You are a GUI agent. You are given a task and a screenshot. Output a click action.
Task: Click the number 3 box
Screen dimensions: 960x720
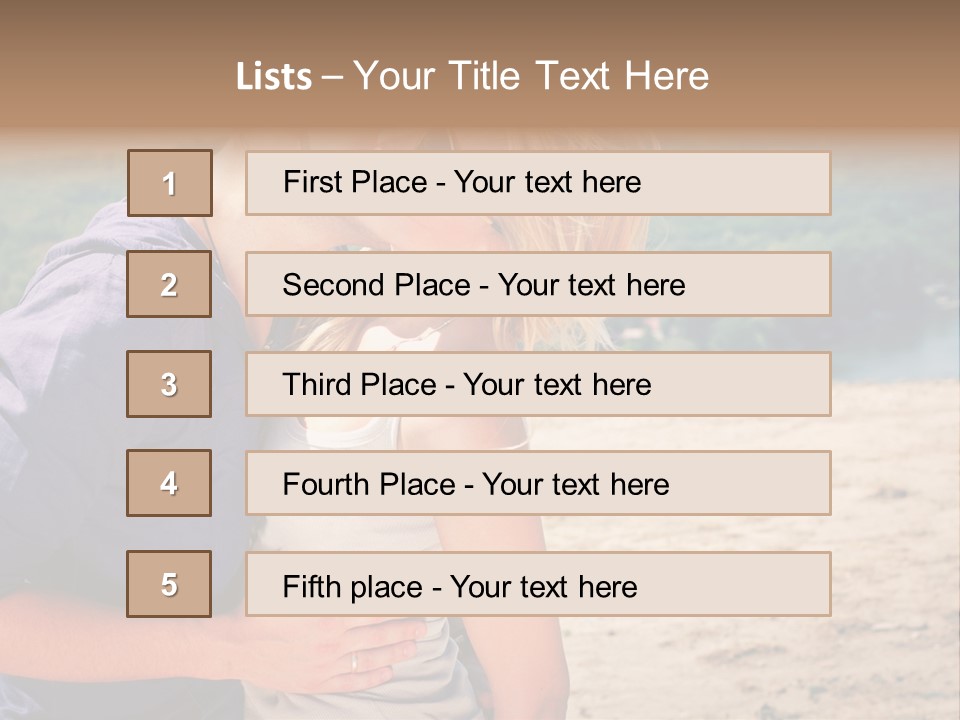(x=169, y=384)
